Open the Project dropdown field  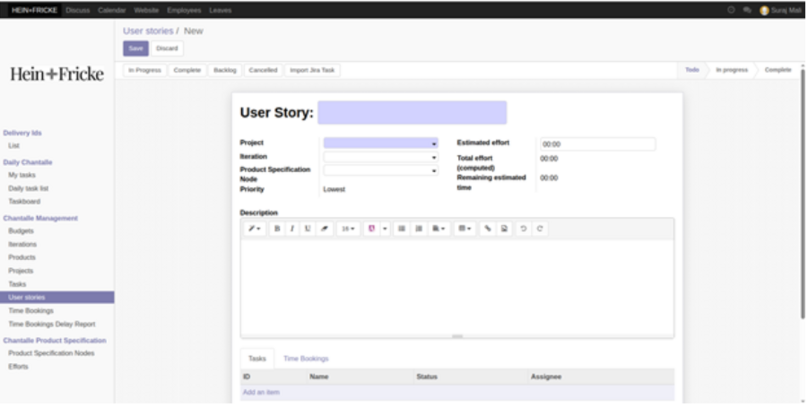(380, 143)
